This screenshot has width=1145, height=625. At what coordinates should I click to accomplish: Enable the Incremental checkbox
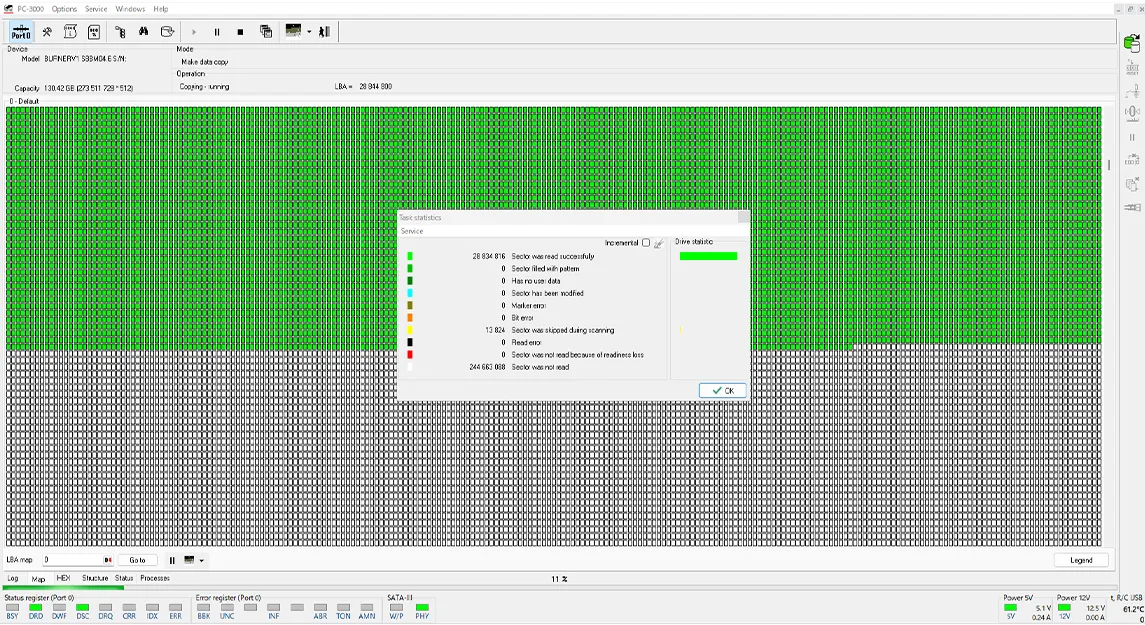pyautogui.click(x=646, y=243)
